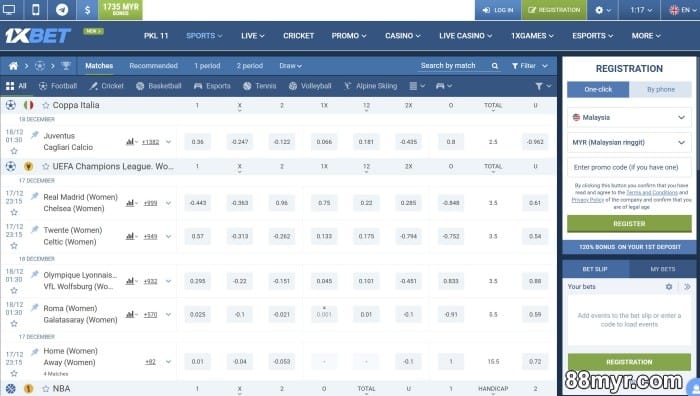Open the settings gear dropdown
Image resolution: width=700 pixels, height=396 pixels.
coord(603,10)
